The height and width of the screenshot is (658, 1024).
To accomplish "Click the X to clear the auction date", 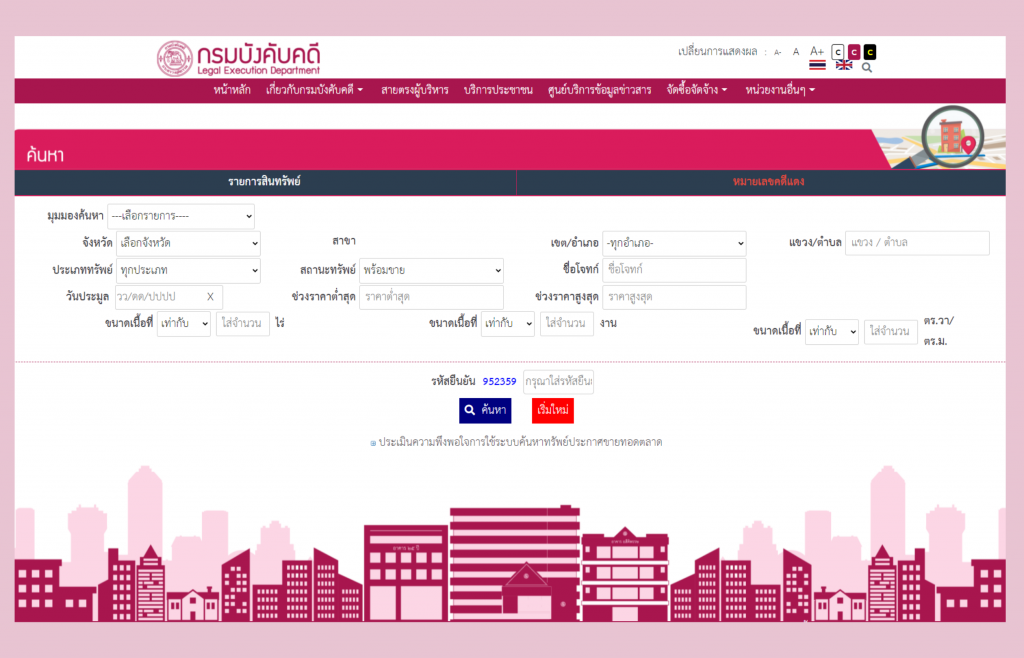I will pos(210,296).
